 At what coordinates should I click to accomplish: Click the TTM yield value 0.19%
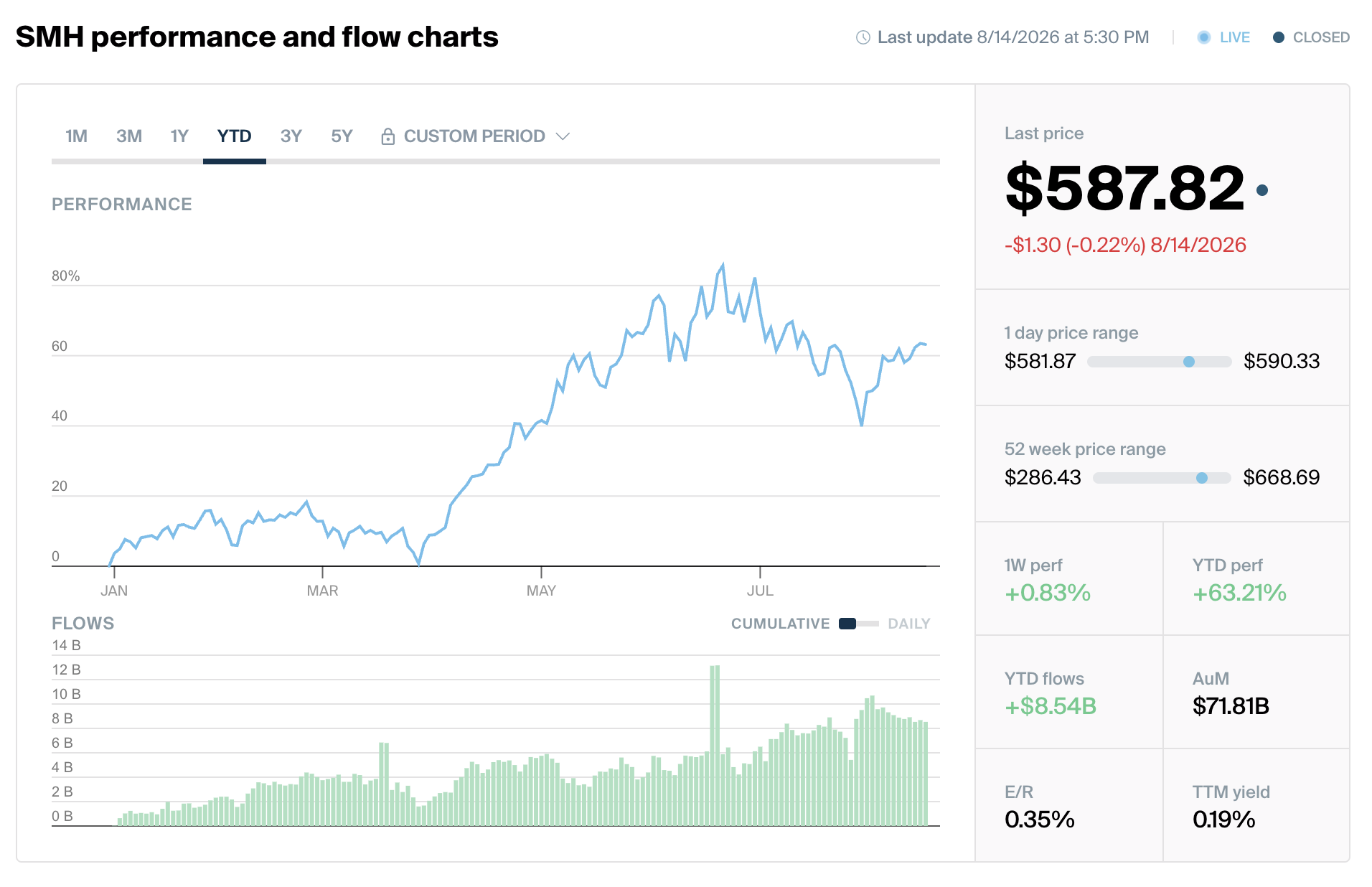(1224, 820)
